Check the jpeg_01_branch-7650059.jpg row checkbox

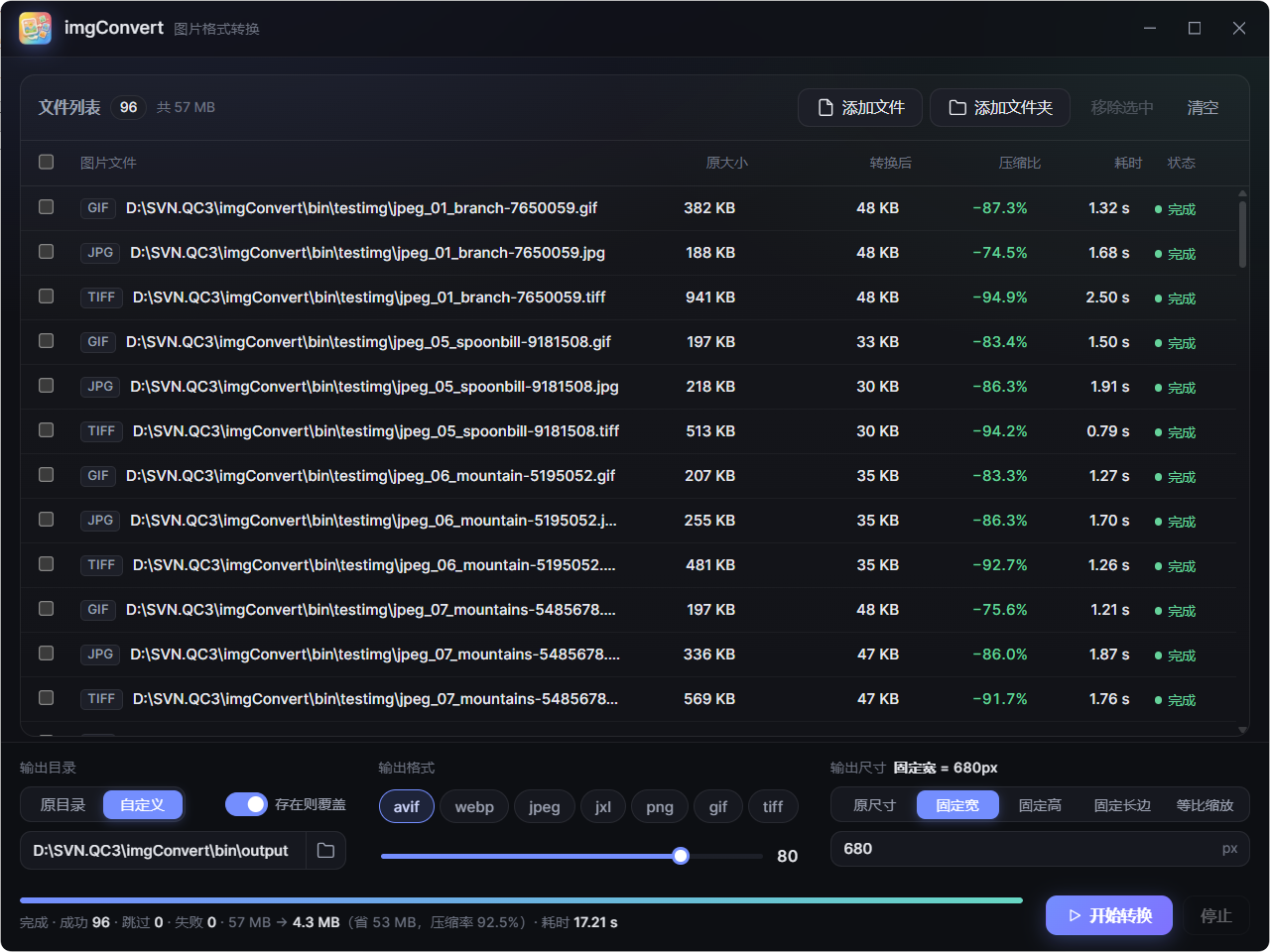[x=46, y=251]
